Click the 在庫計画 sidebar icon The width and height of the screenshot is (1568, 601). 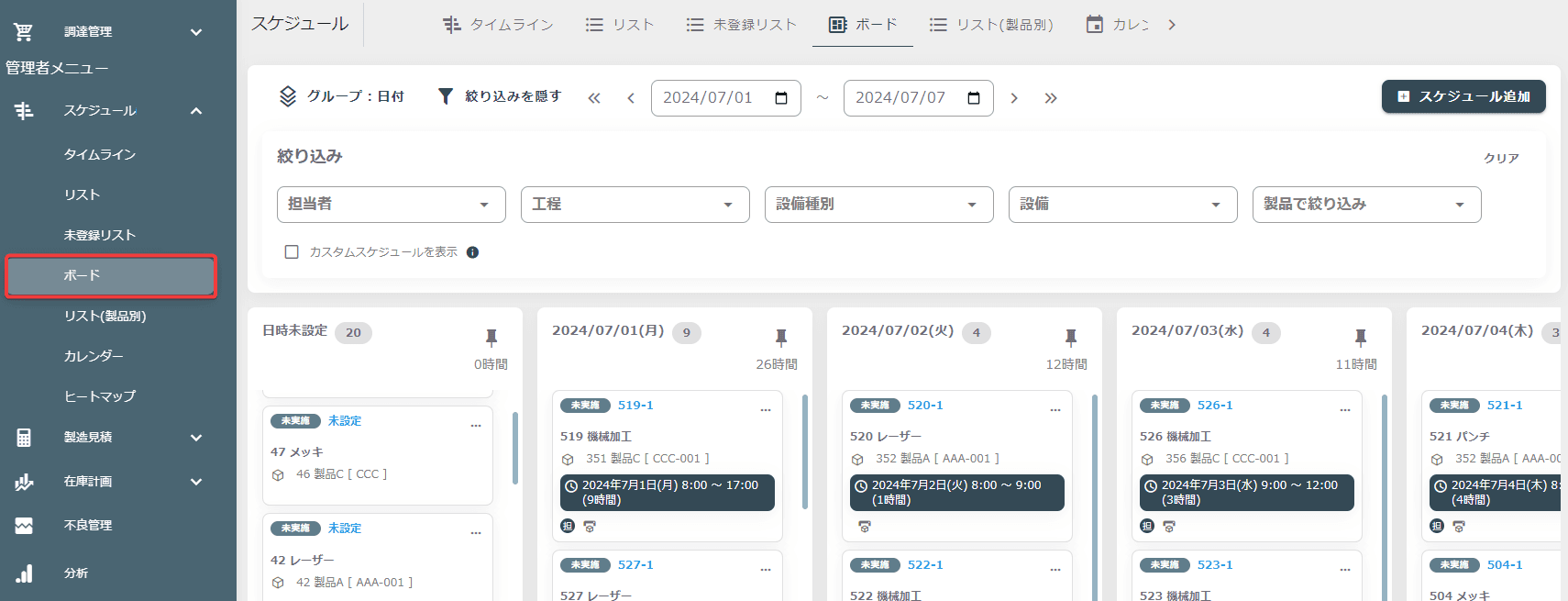[24, 482]
